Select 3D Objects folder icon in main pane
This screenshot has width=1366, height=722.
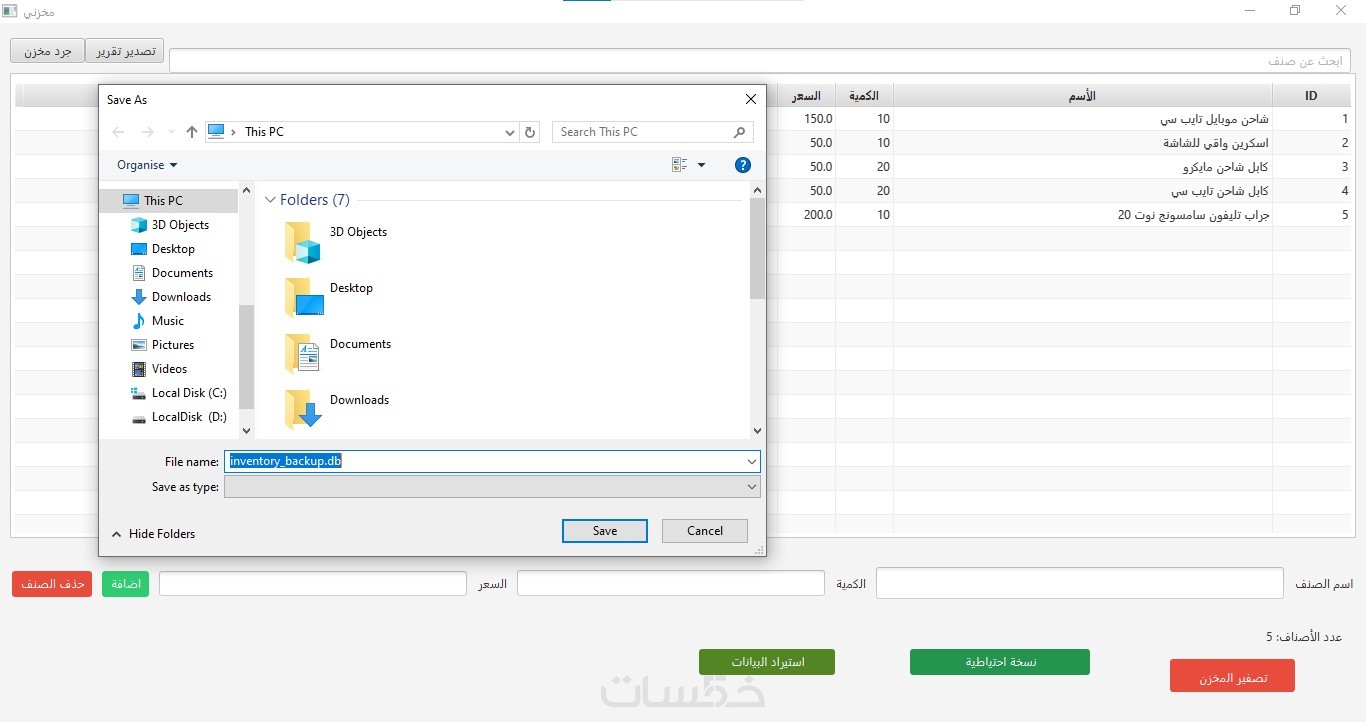pyautogui.click(x=303, y=241)
